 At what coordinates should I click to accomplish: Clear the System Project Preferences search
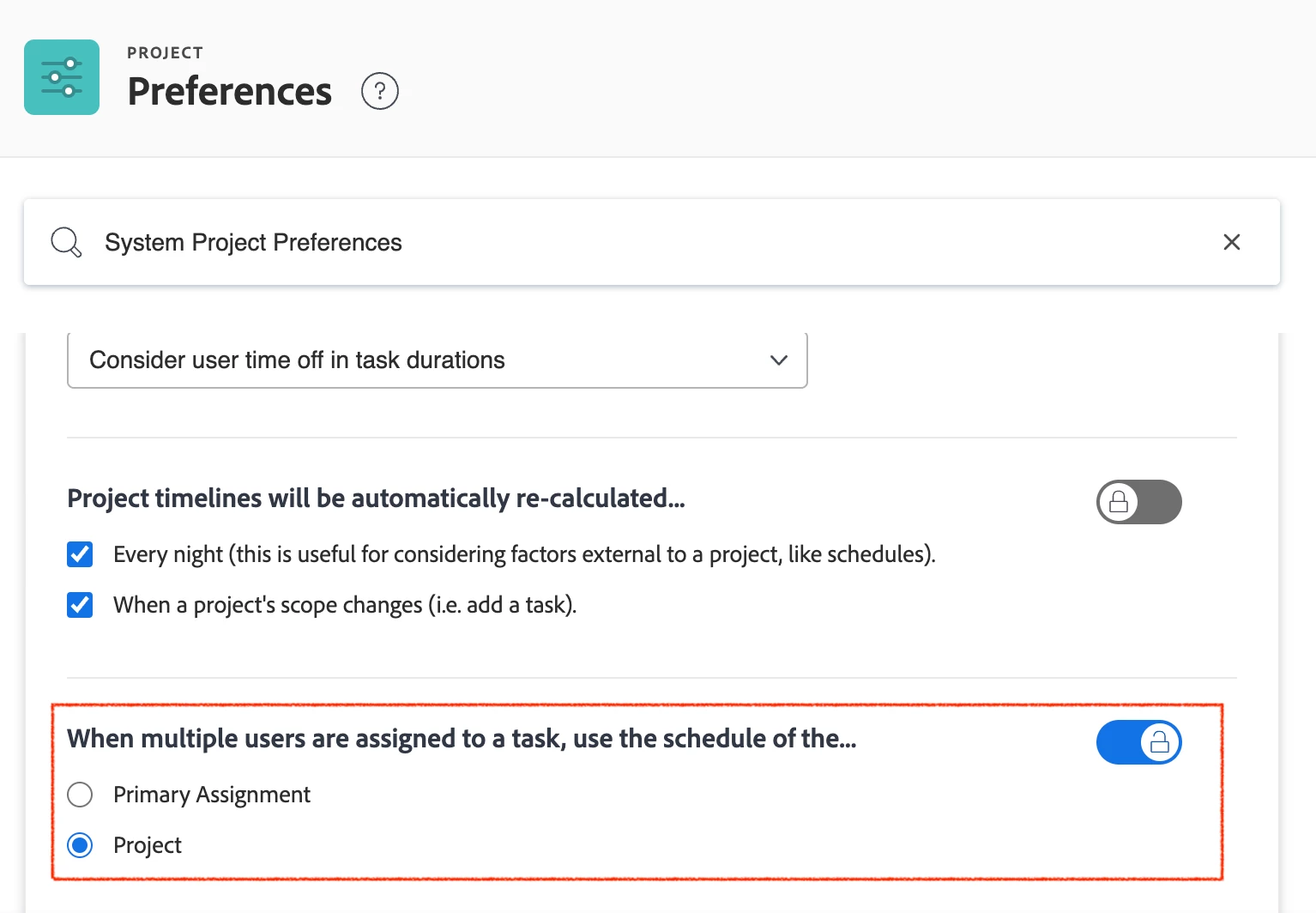point(1231,243)
